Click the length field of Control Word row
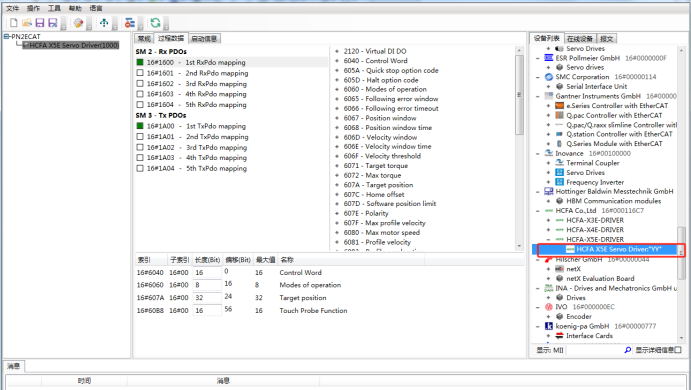 (207, 273)
